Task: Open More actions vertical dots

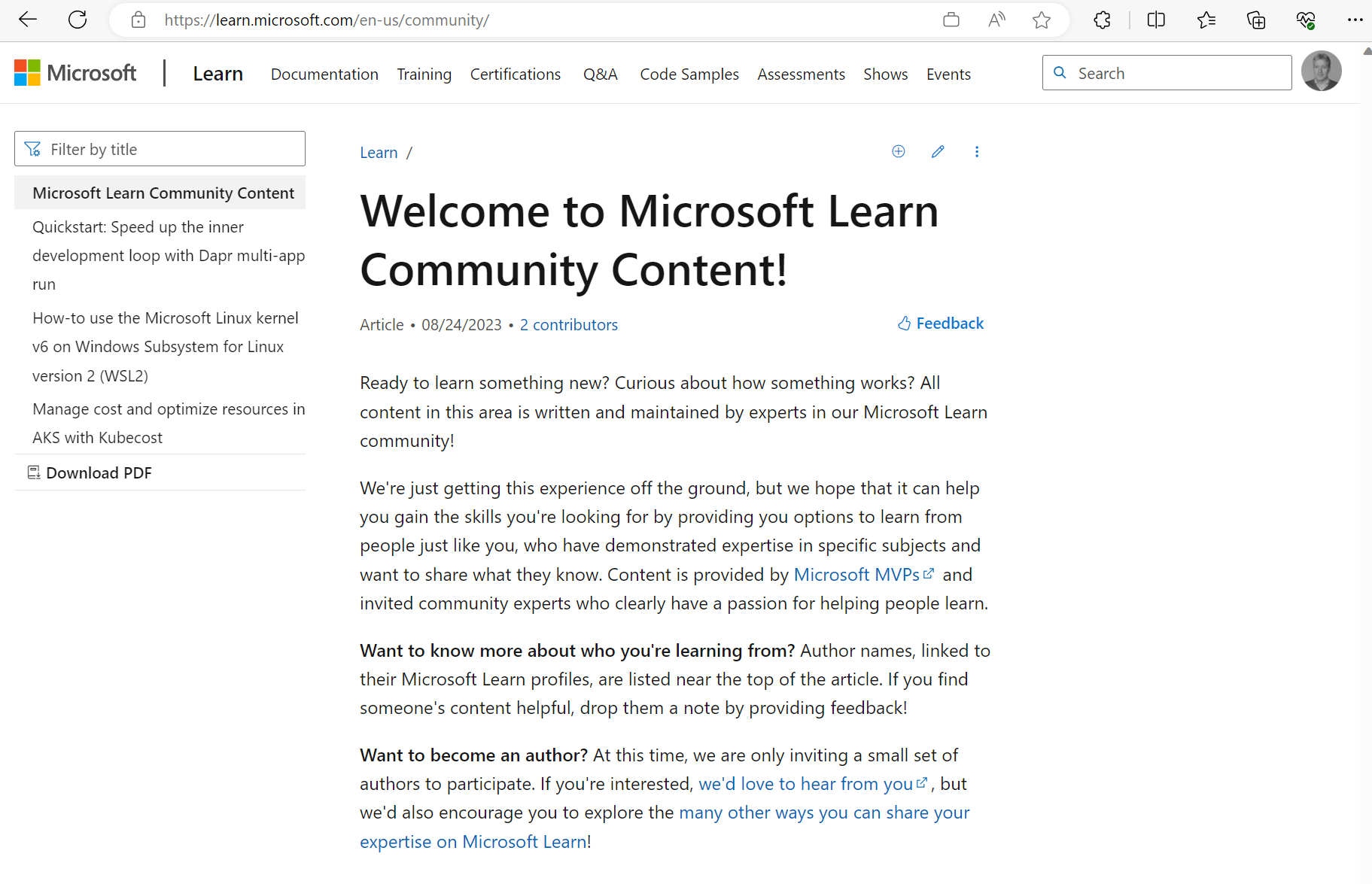Action: click(977, 151)
